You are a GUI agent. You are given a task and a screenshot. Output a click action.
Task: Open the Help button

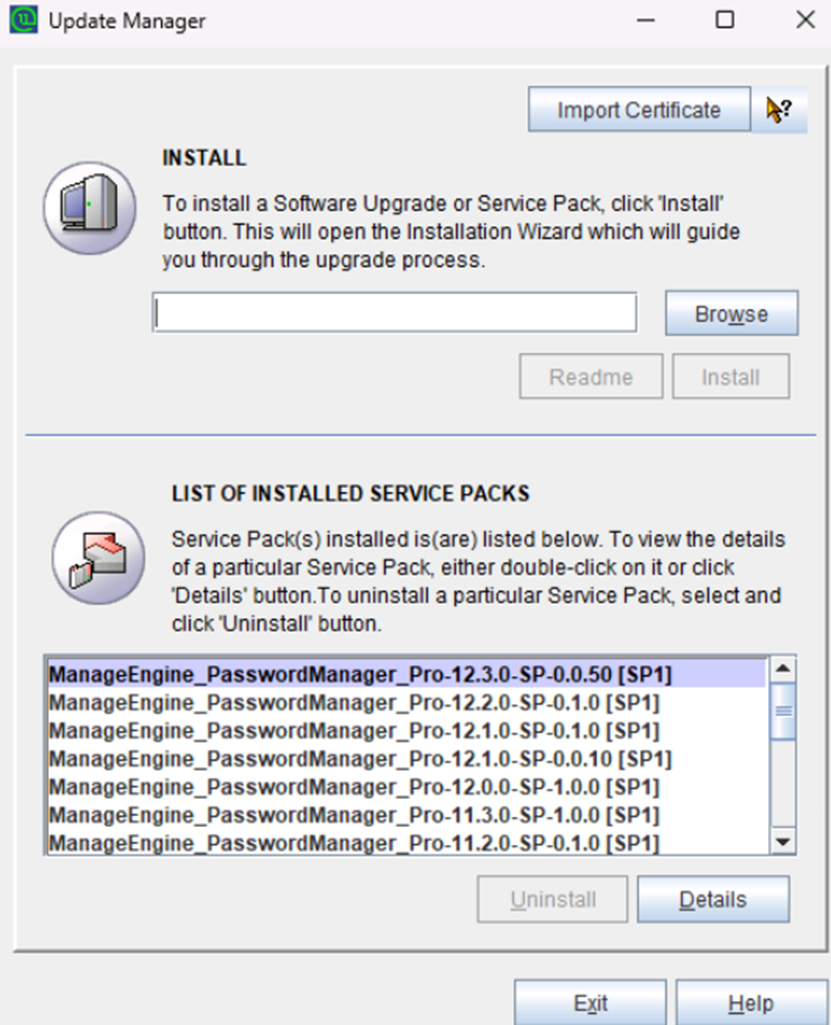coord(751,1003)
